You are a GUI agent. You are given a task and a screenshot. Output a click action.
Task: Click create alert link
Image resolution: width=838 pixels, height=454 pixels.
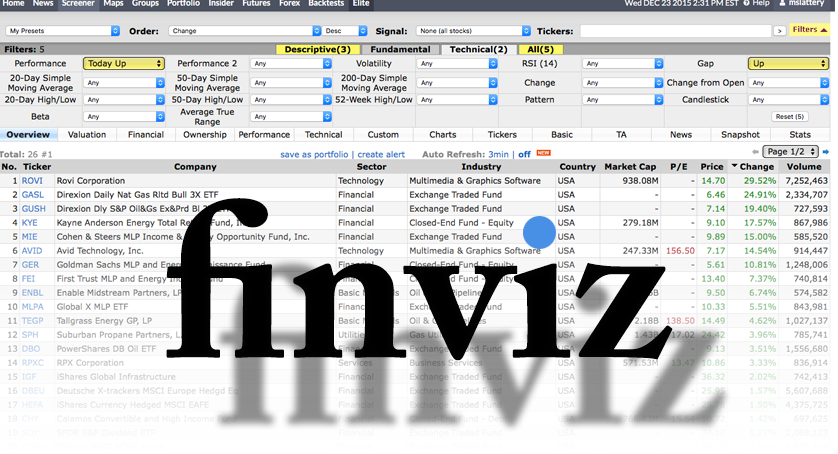pos(381,154)
